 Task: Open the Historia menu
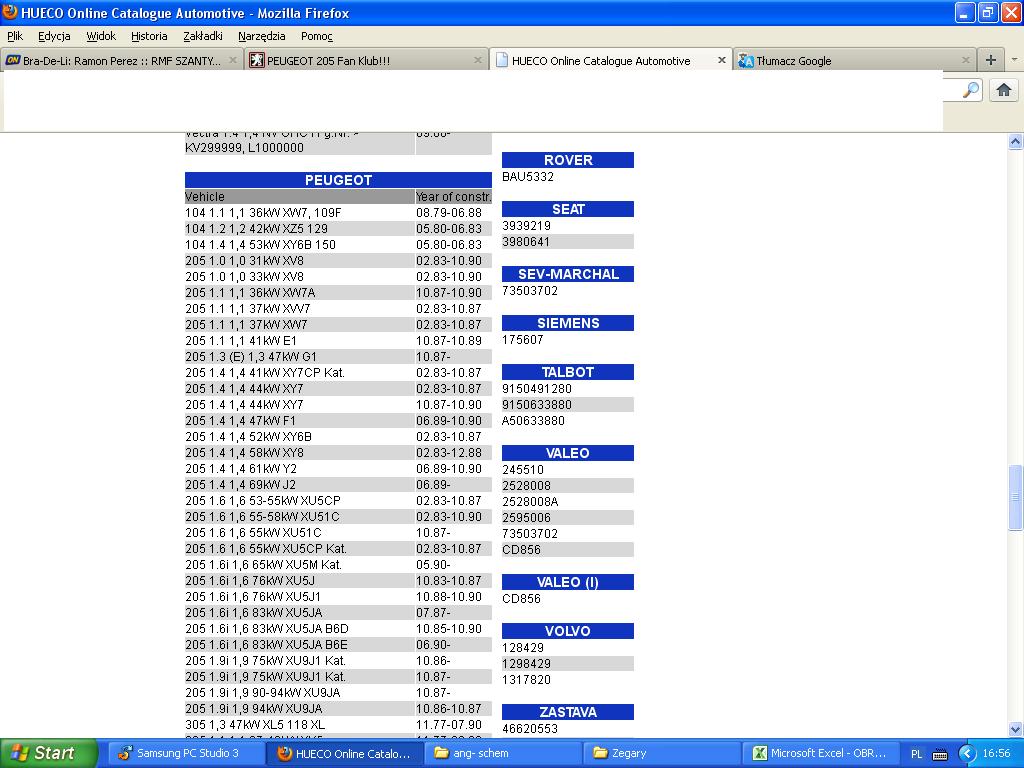click(x=149, y=36)
